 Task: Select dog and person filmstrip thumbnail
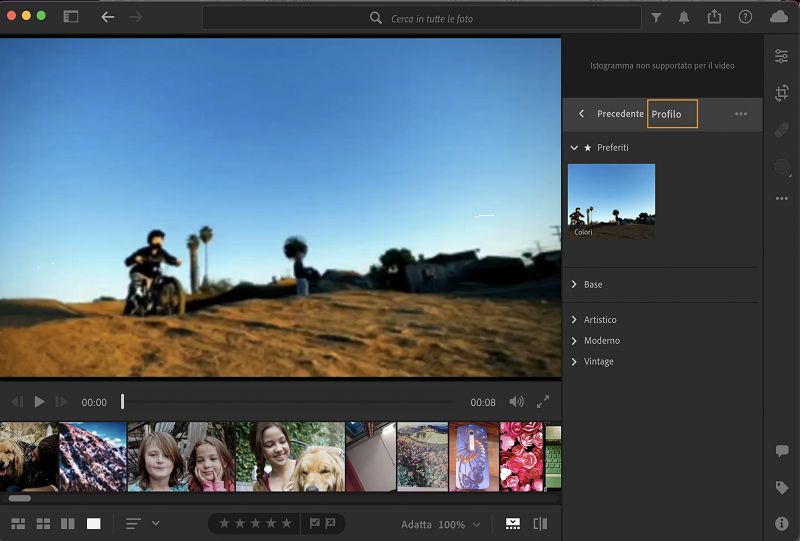[x=29, y=457]
